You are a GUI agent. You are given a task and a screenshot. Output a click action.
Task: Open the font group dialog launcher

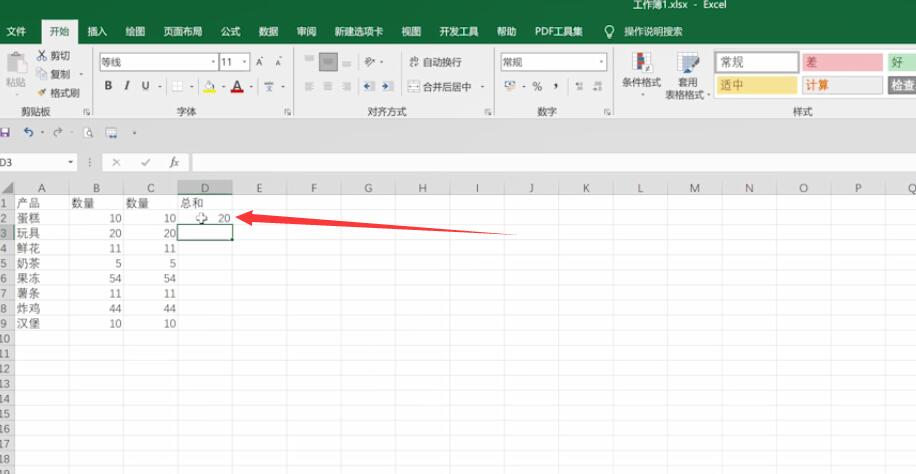(x=287, y=112)
